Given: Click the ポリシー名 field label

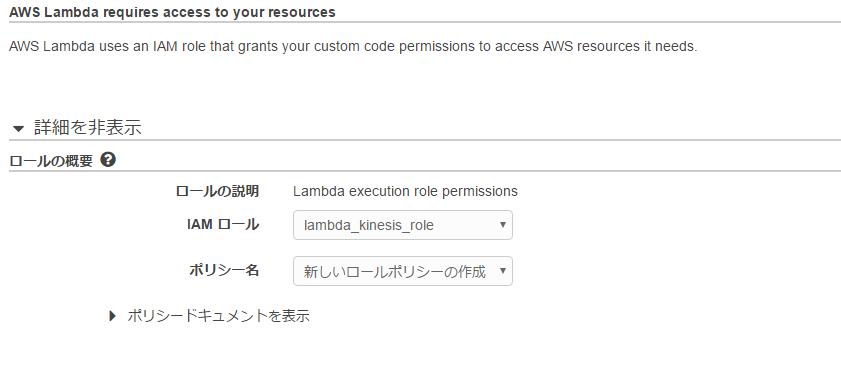Looking at the screenshot, I should click(224, 270).
